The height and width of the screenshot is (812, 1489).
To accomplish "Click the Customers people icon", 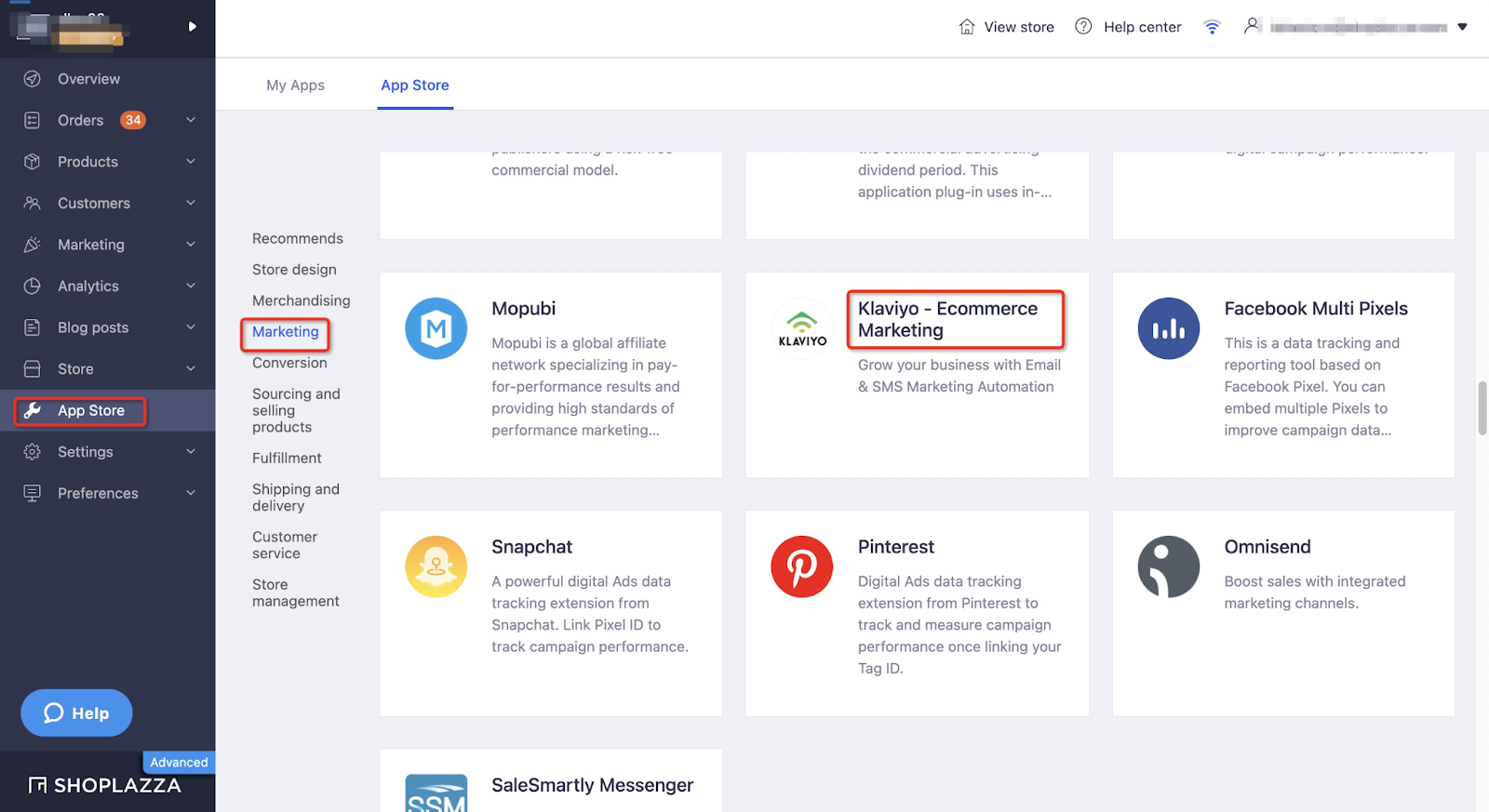I will [x=33, y=203].
